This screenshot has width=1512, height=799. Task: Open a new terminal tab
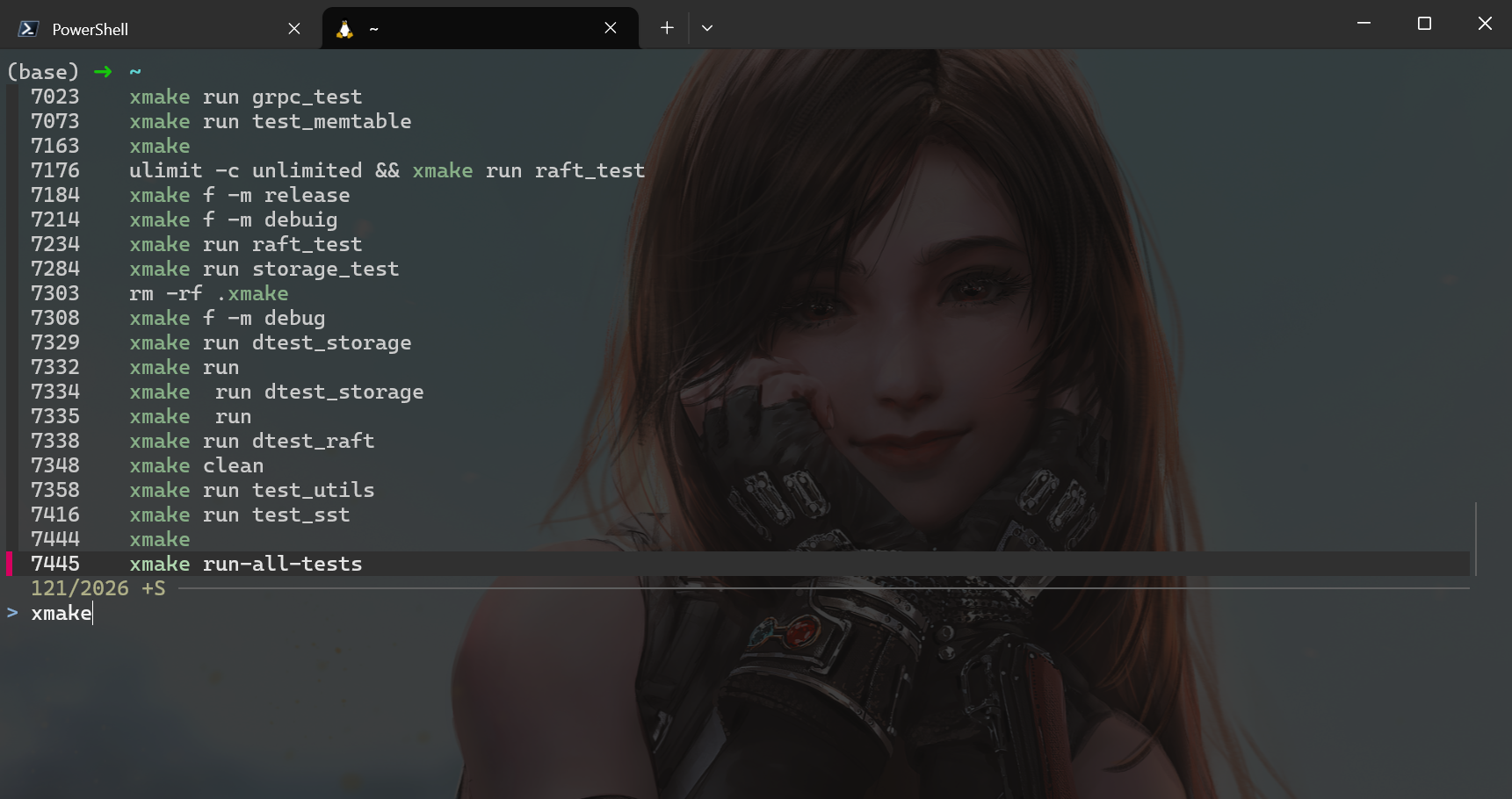coord(667,28)
